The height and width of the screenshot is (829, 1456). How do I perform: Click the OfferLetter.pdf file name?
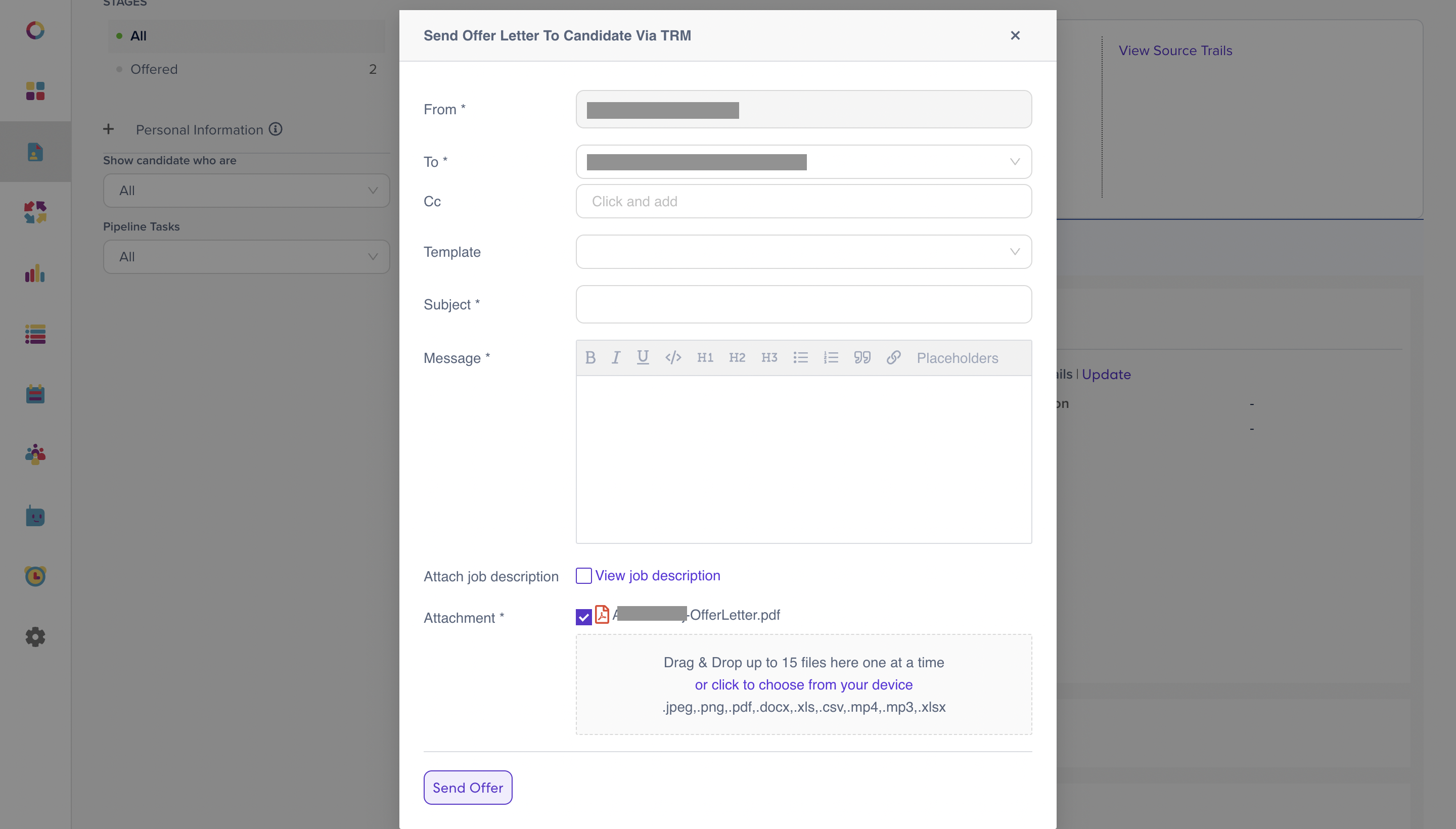click(x=696, y=615)
